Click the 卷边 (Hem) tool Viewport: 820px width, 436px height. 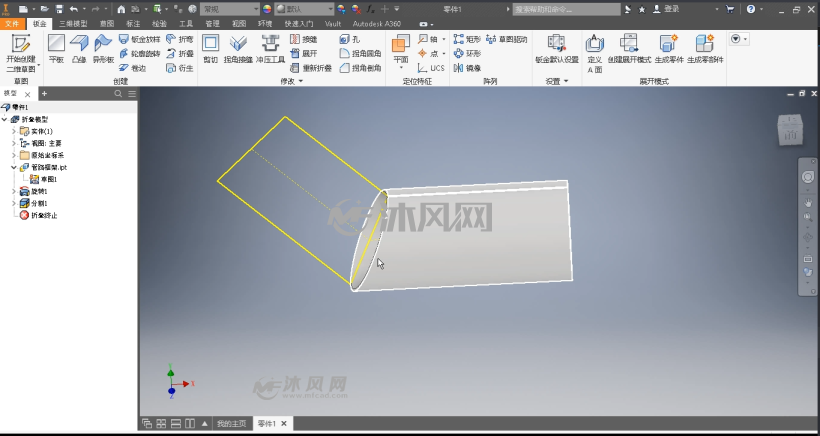132,68
